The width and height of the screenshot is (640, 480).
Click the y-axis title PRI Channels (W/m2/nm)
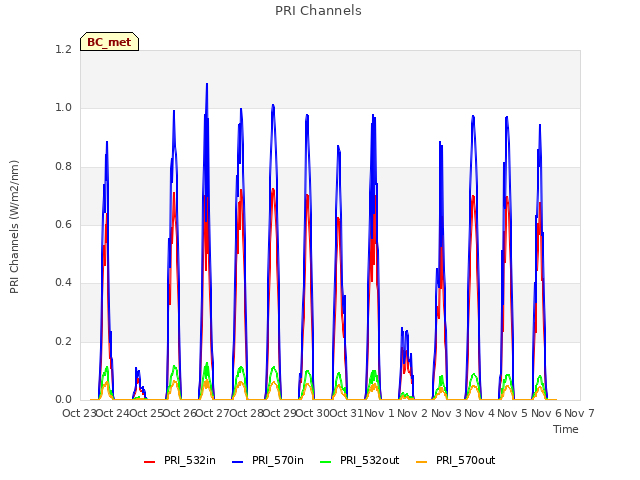coord(14,227)
